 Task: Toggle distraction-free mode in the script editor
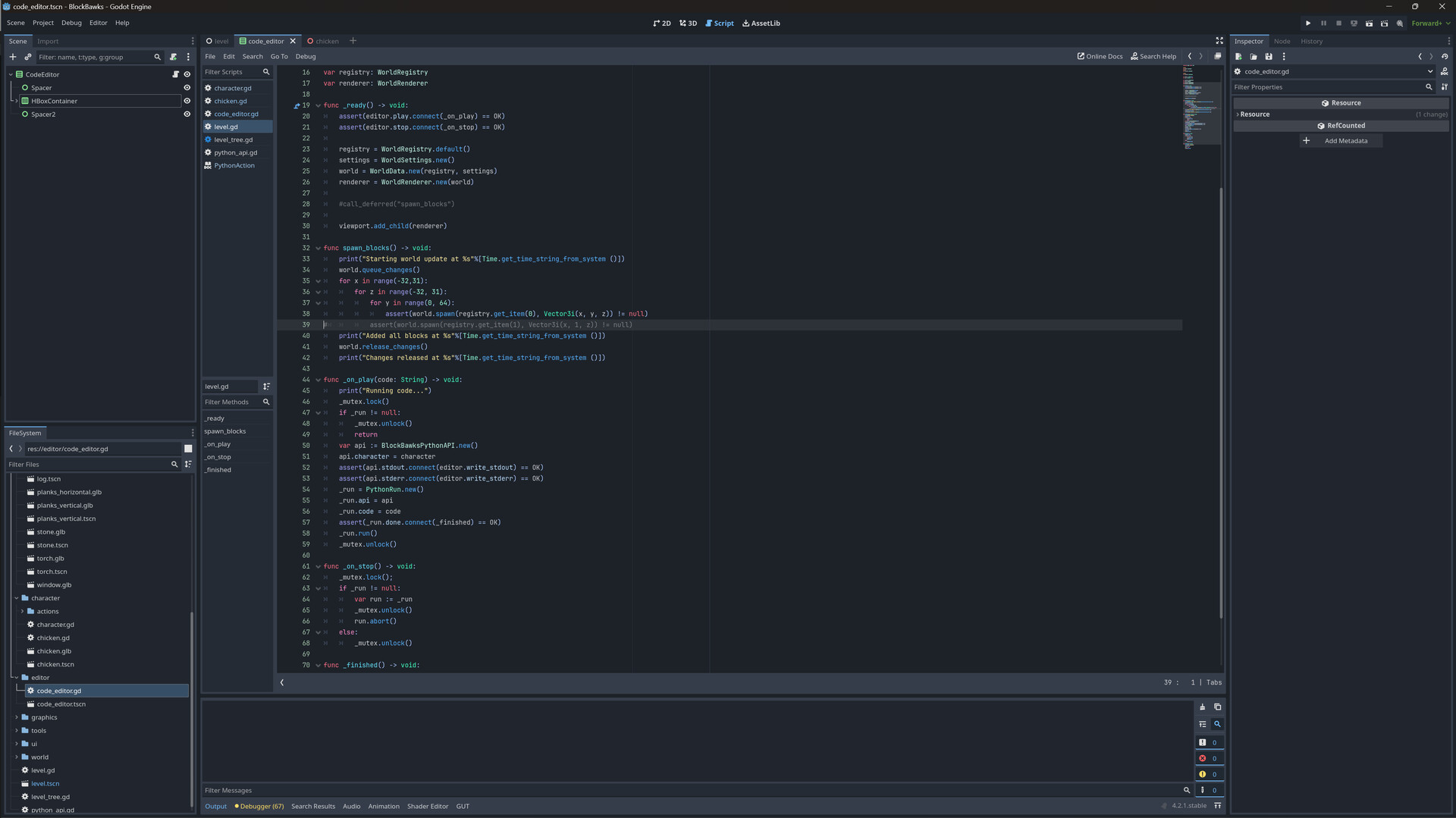point(1219,41)
